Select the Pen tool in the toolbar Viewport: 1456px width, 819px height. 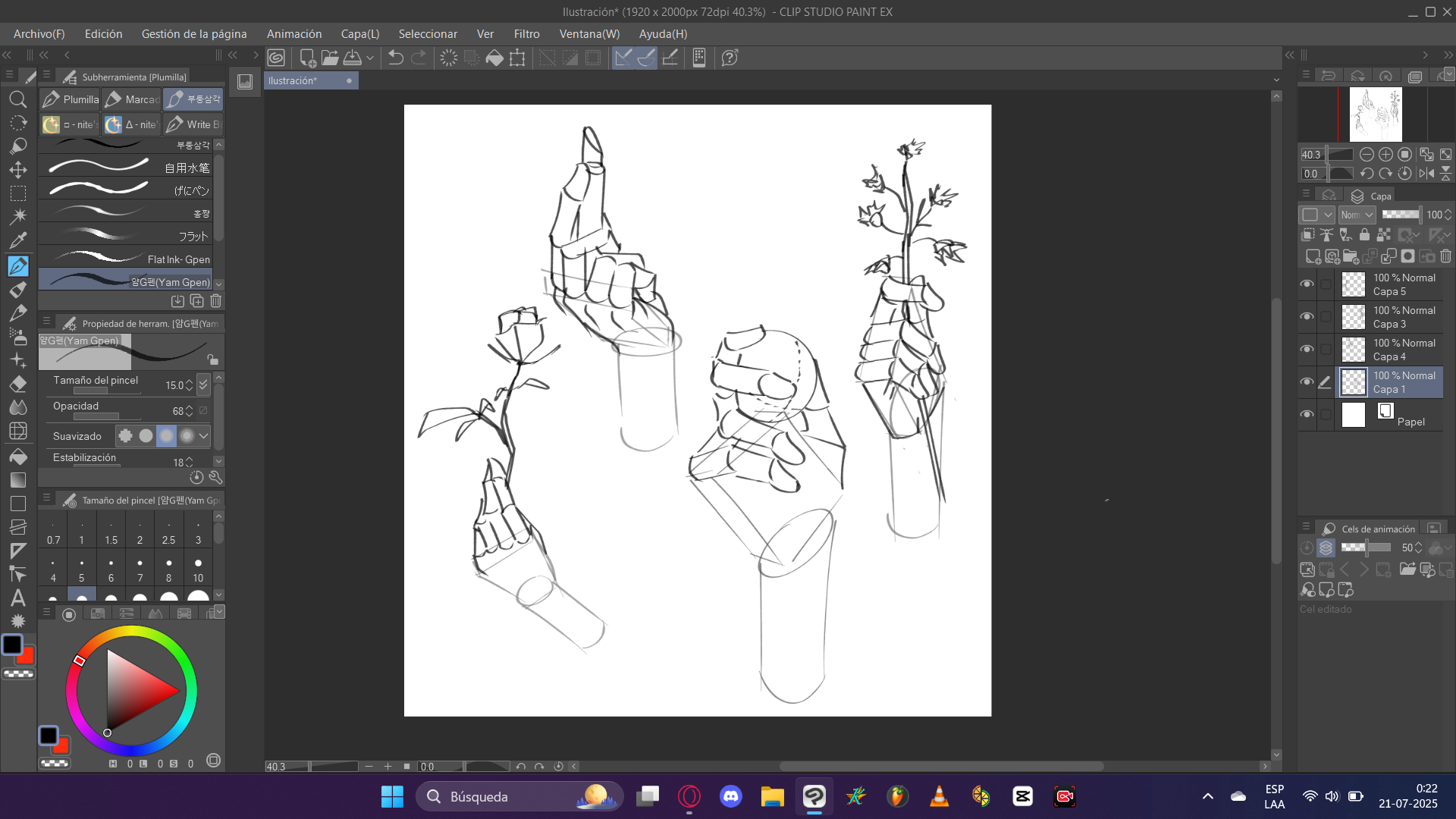18,265
